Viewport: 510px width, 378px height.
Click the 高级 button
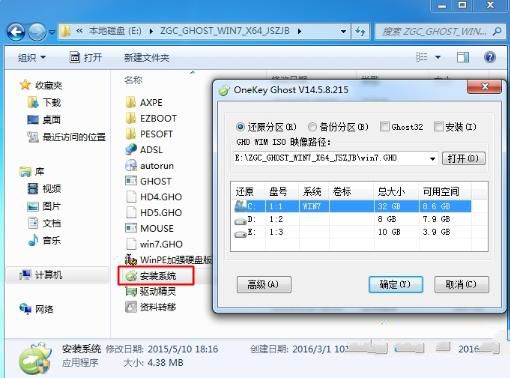pyautogui.click(x=264, y=284)
